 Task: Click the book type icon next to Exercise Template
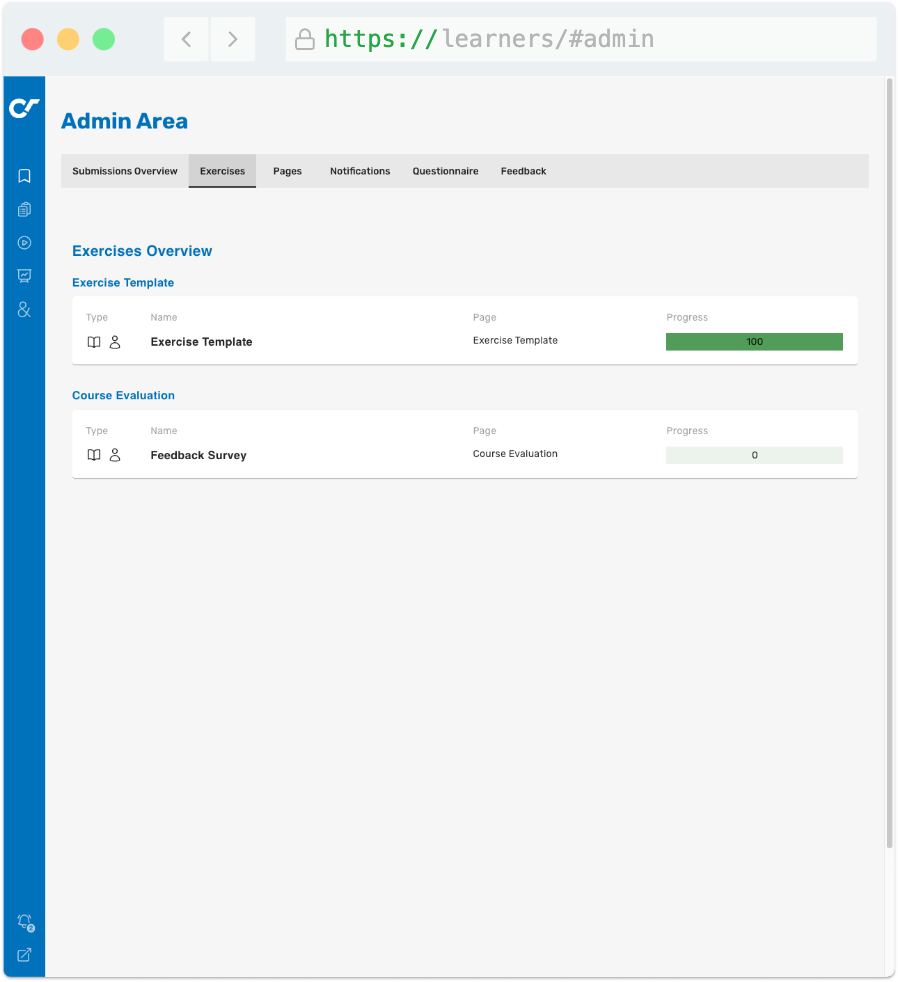click(x=93, y=342)
